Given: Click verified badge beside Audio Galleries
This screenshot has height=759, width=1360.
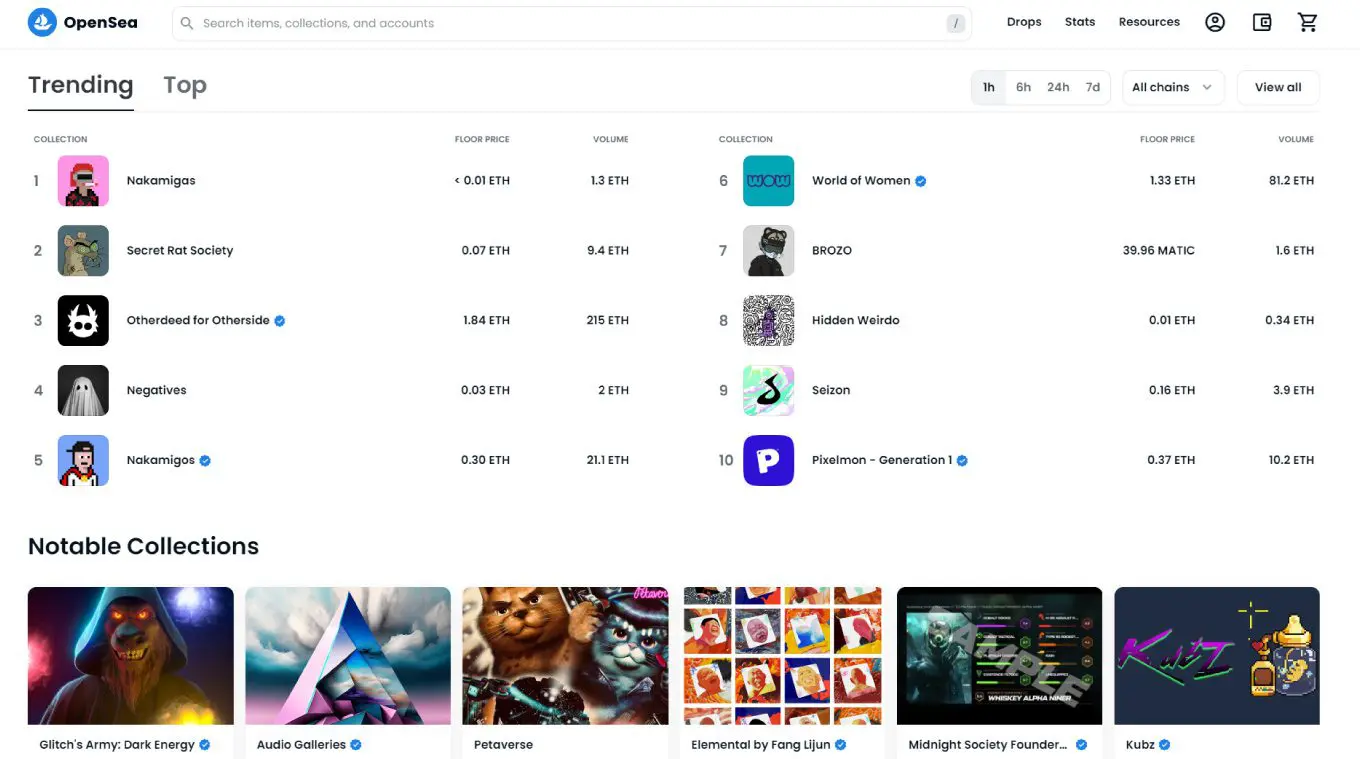Looking at the screenshot, I should click(356, 745).
